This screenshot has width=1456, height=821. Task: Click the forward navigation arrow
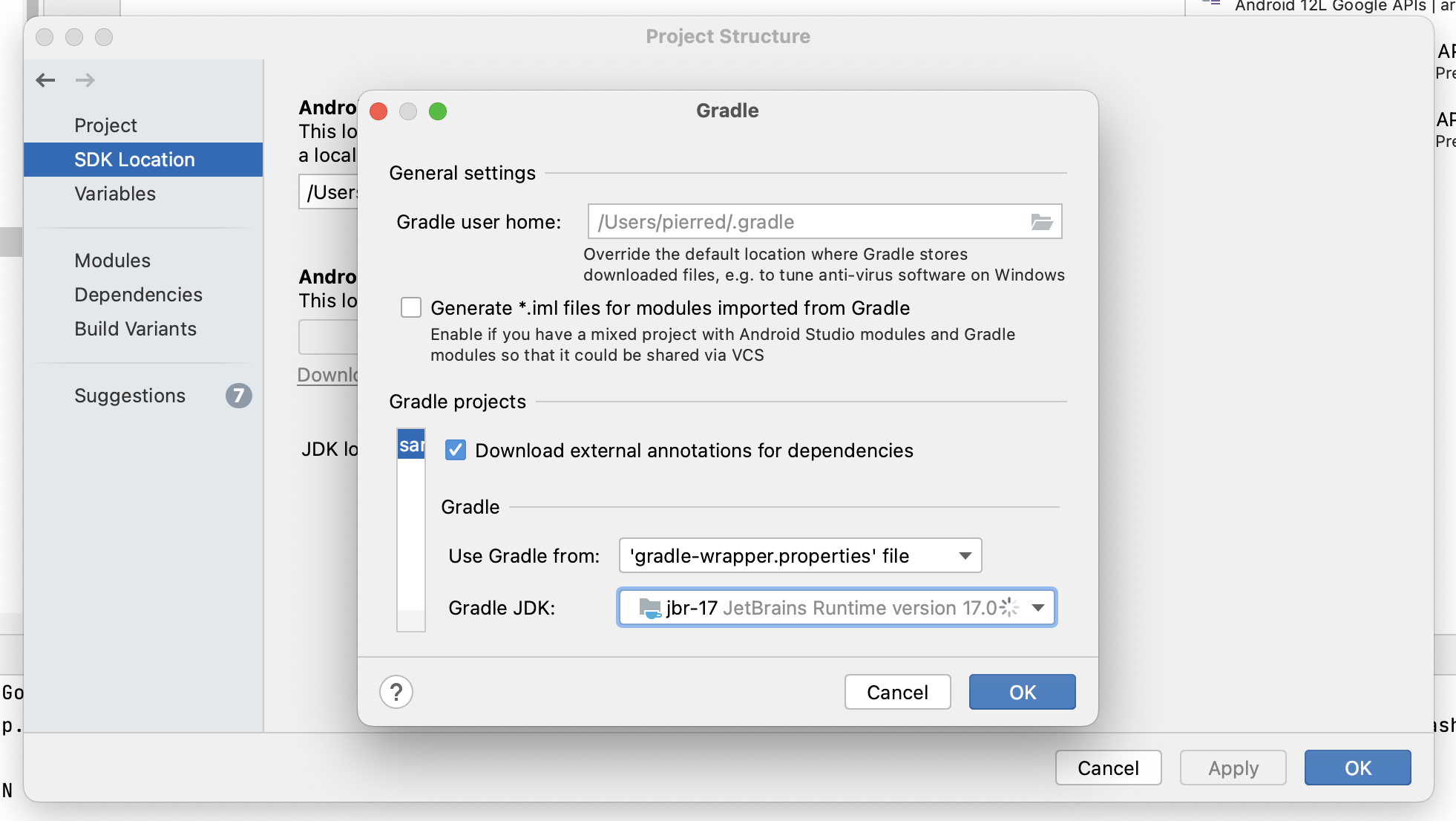[x=86, y=80]
